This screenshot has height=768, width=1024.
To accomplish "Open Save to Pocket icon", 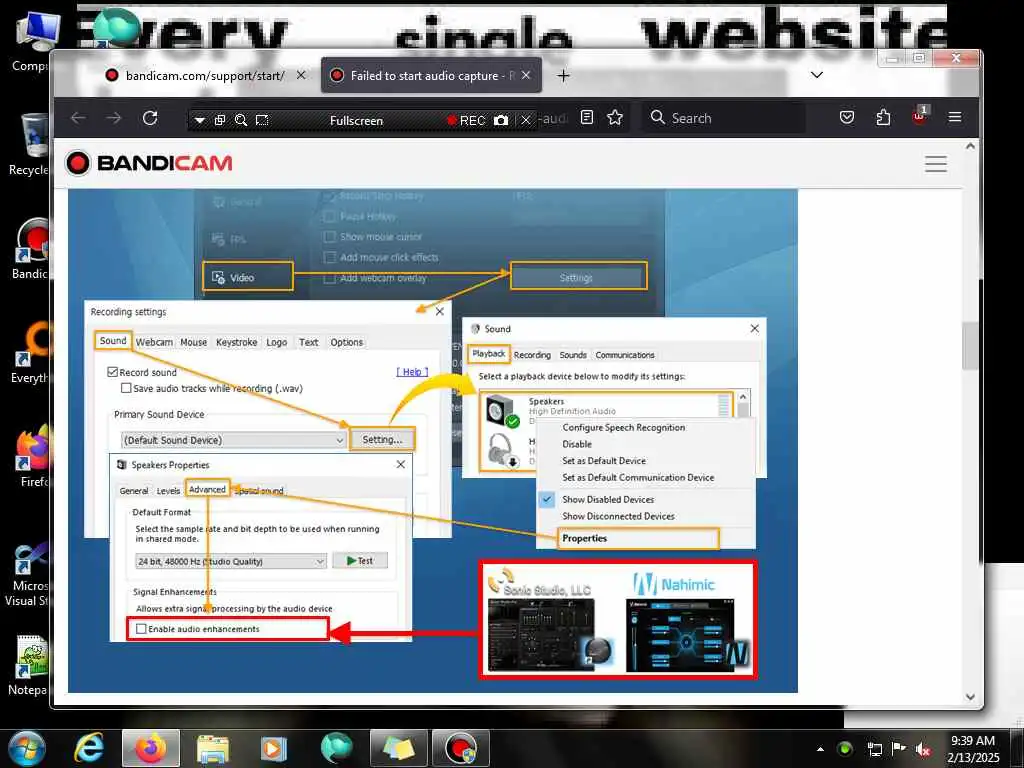I will 847,118.
